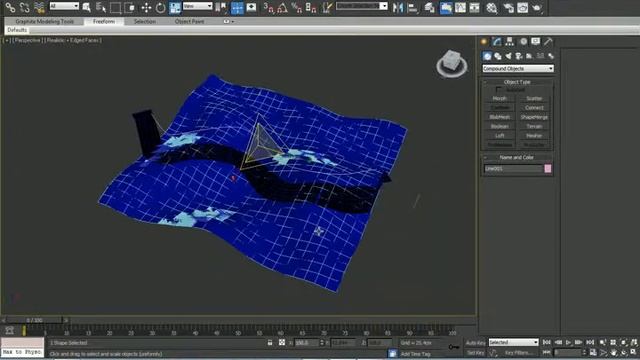640x360 pixels.
Task: Open the Schematic View
Action: (474, 7)
